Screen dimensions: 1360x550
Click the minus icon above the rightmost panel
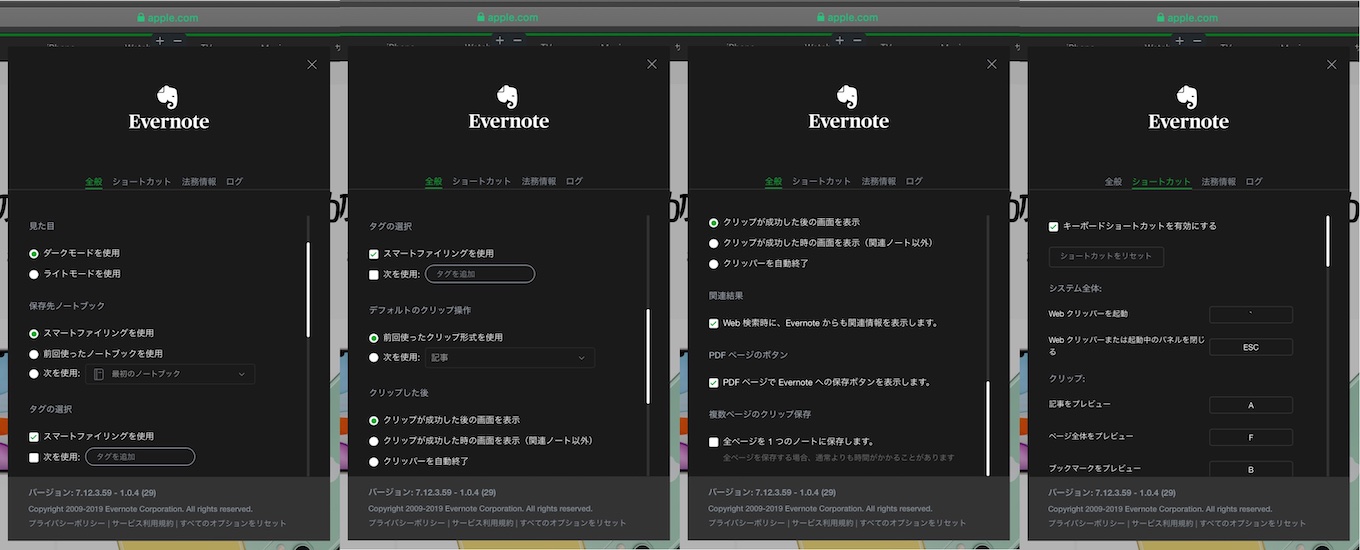(1197, 41)
